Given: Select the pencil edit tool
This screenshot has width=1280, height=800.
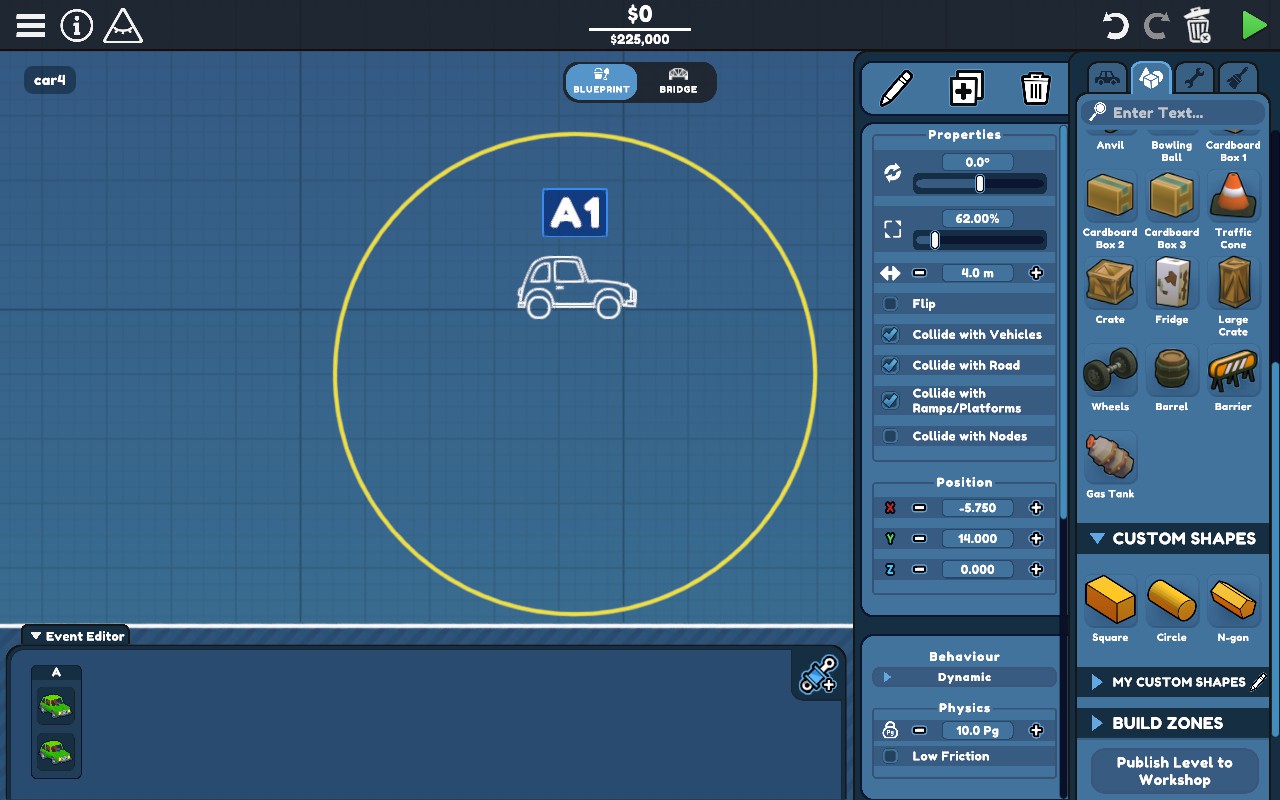Looking at the screenshot, I should point(896,88).
